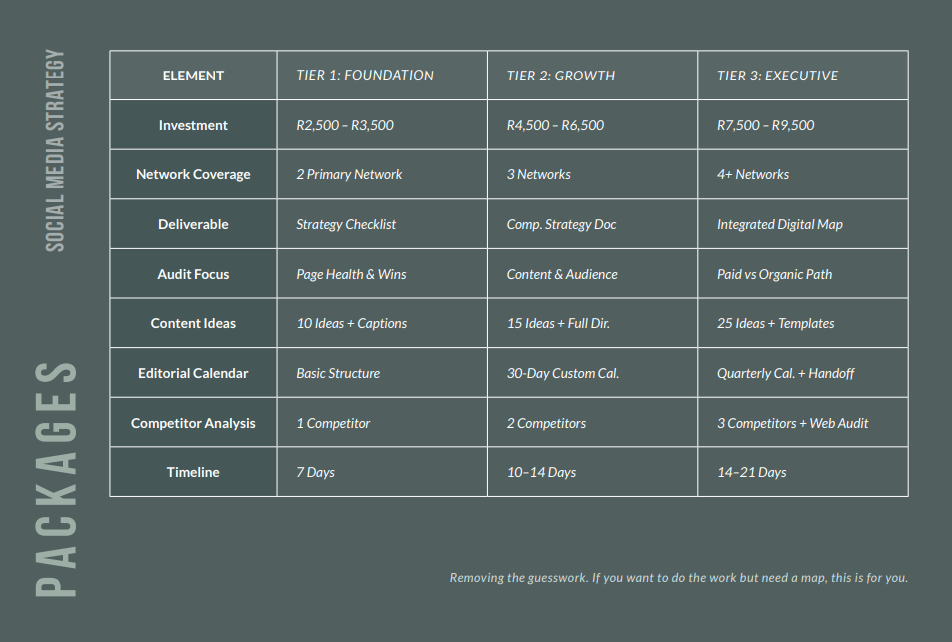Click the 30-Day Custom Cal. cell
952x642 pixels.
563,374
